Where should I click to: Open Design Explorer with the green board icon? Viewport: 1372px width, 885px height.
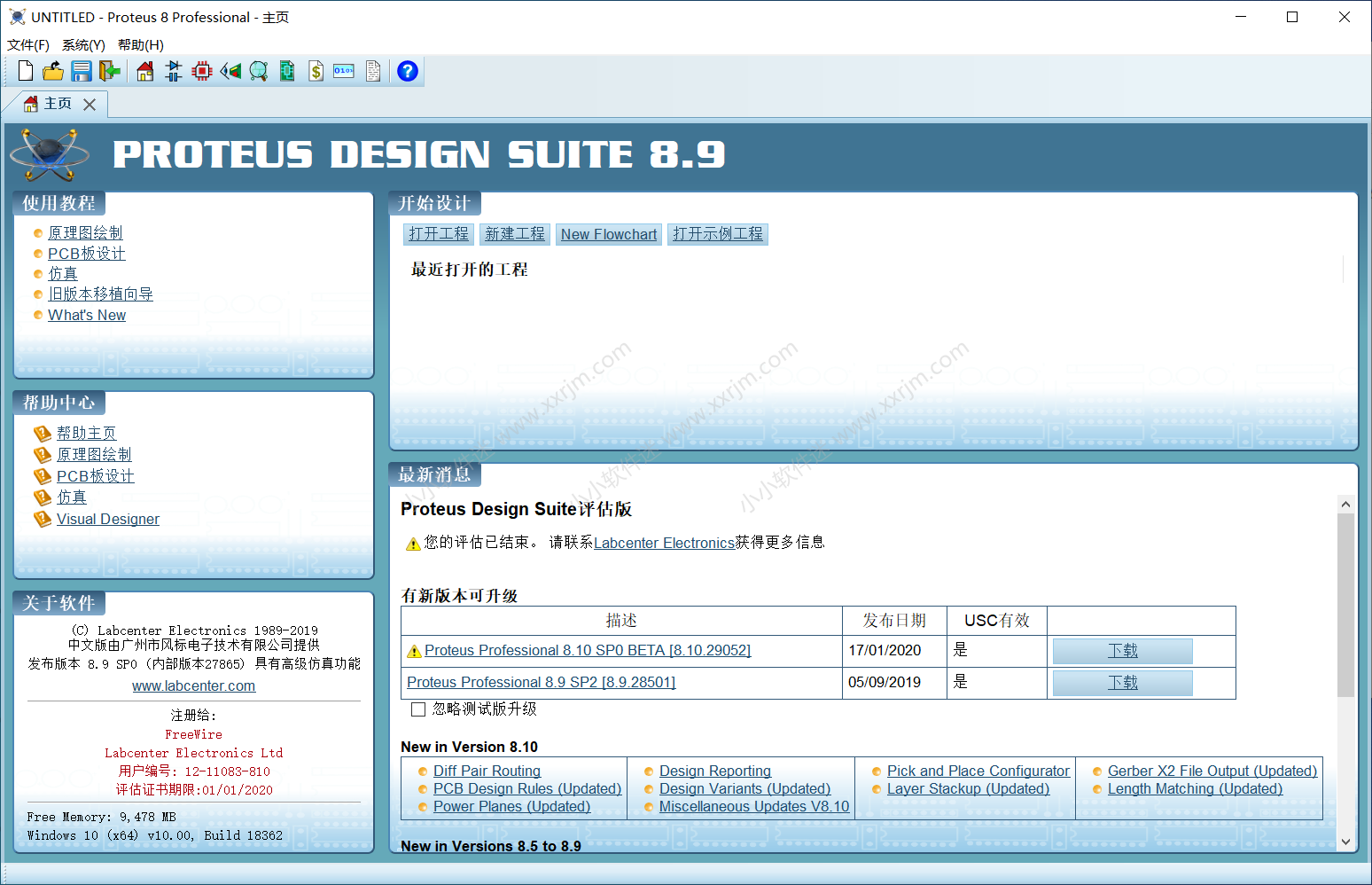[287, 71]
